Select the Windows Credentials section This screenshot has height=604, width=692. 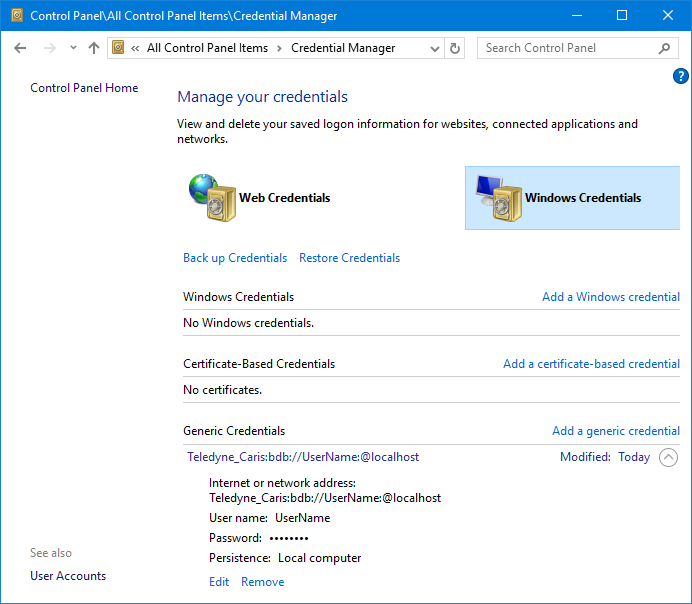[x=582, y=198]
